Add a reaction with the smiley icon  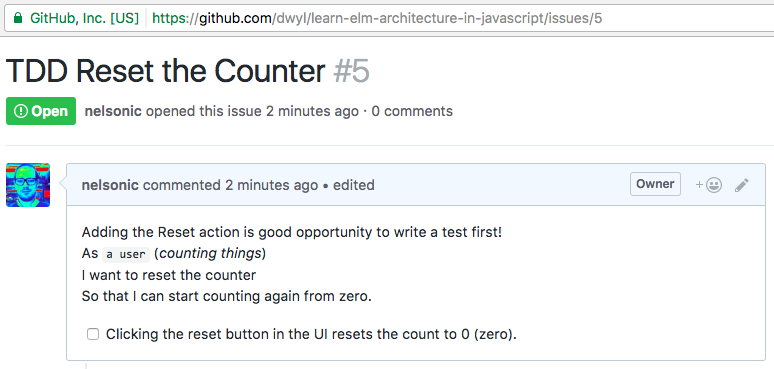[709, 185]
